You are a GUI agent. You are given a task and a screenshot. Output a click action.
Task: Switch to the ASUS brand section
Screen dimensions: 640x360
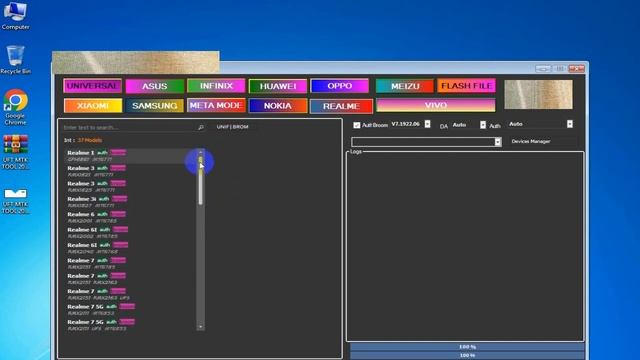coord(155,86)
